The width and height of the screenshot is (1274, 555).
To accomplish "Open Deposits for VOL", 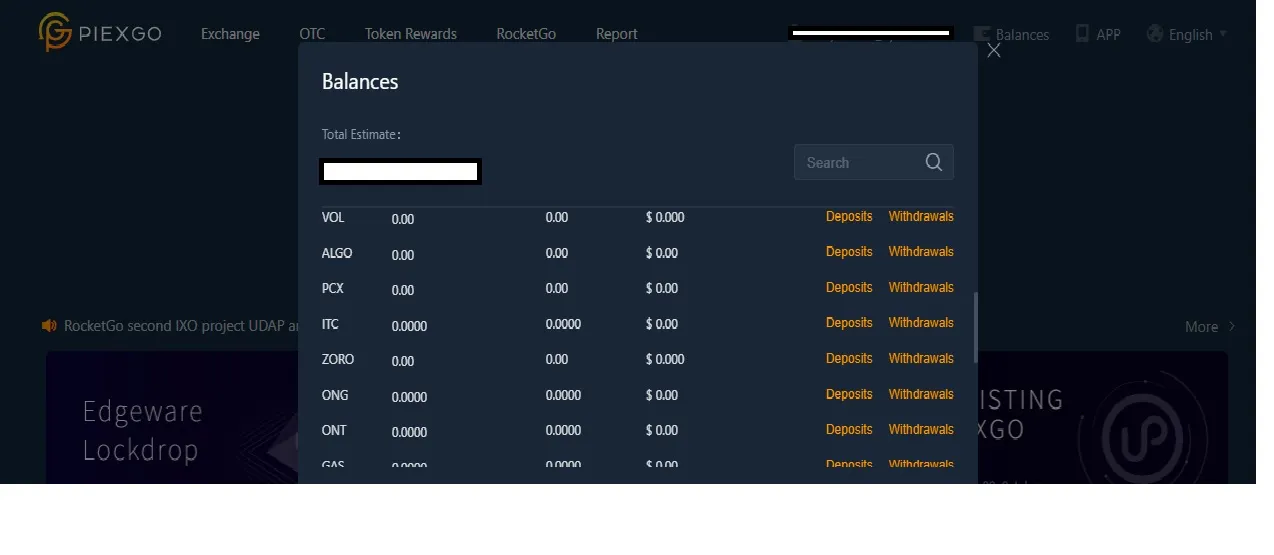I will pyautogui.click(x=849, y=216).
